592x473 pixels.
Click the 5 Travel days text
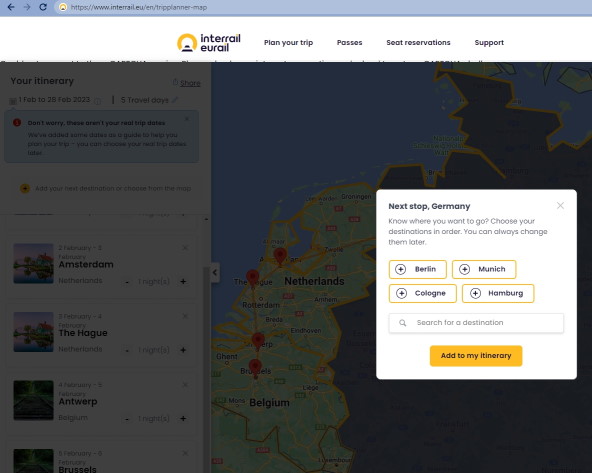[x=144, y=100]
